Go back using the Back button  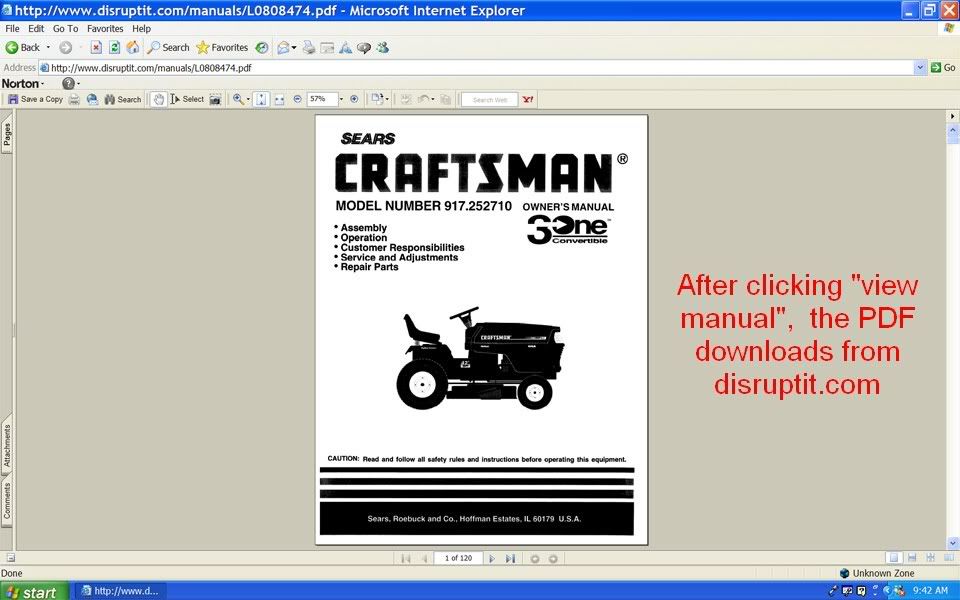tap(23, 47)
